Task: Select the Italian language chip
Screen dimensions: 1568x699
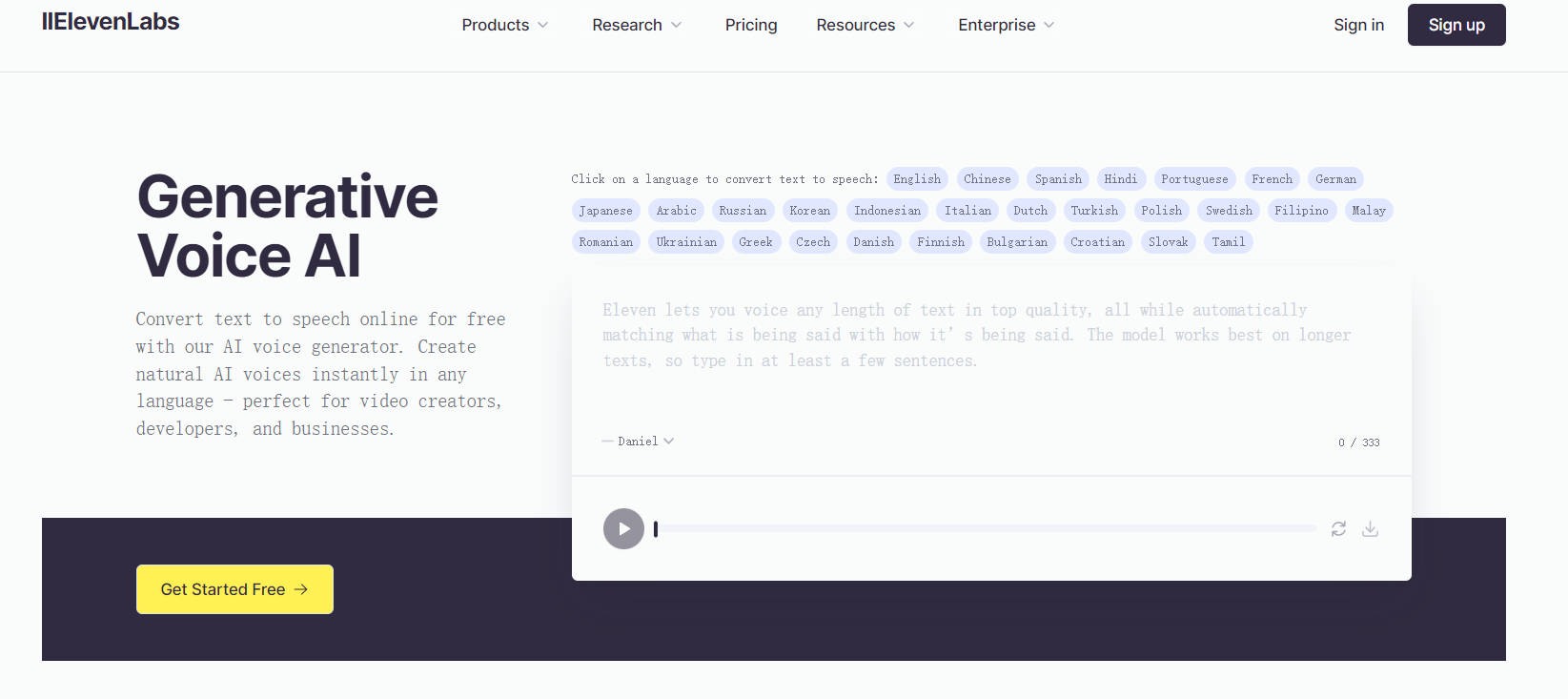Action: click(967, 211)
